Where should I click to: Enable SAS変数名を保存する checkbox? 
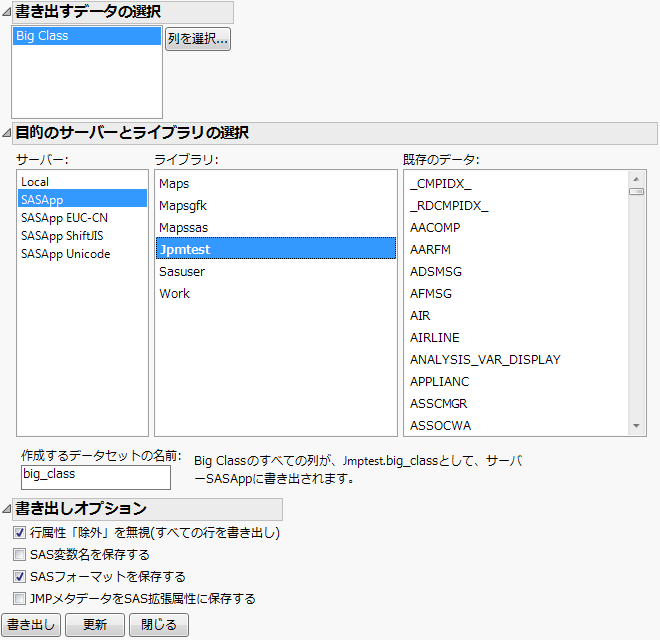[x=19, y=555]
